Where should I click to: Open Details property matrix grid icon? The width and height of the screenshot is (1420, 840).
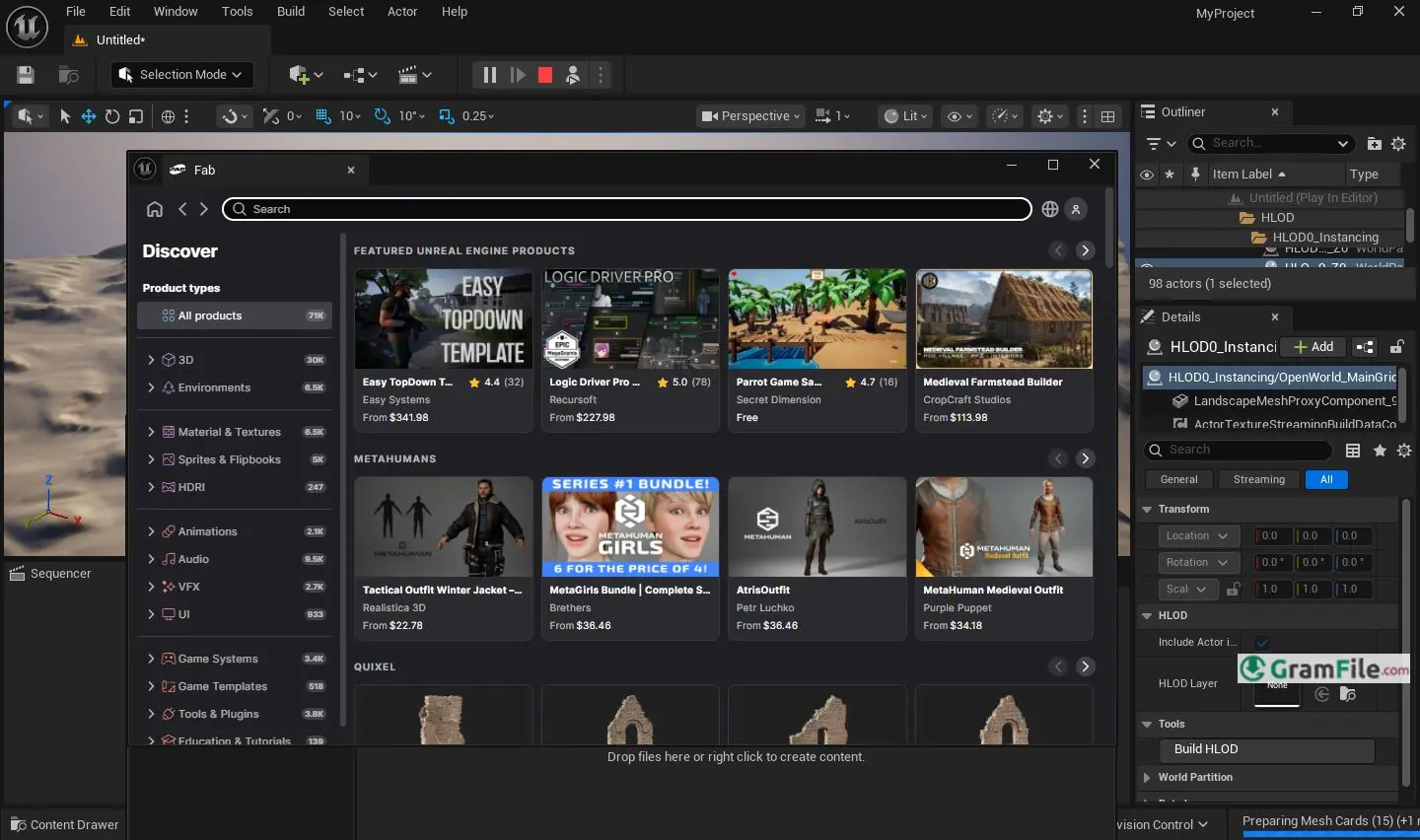[x=1353, y=451]
